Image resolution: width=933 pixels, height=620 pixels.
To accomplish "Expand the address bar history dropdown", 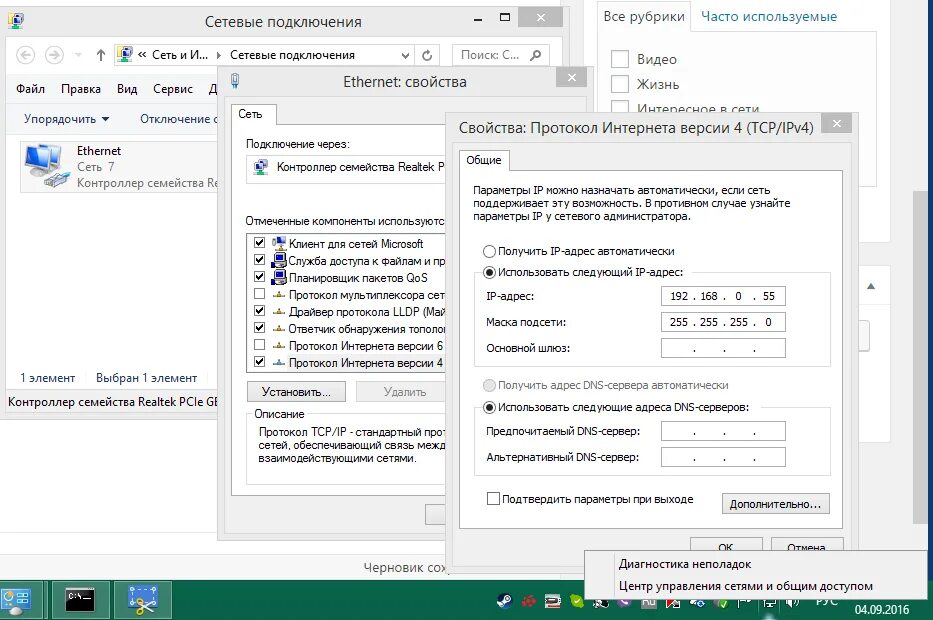I will pos(405,55).
